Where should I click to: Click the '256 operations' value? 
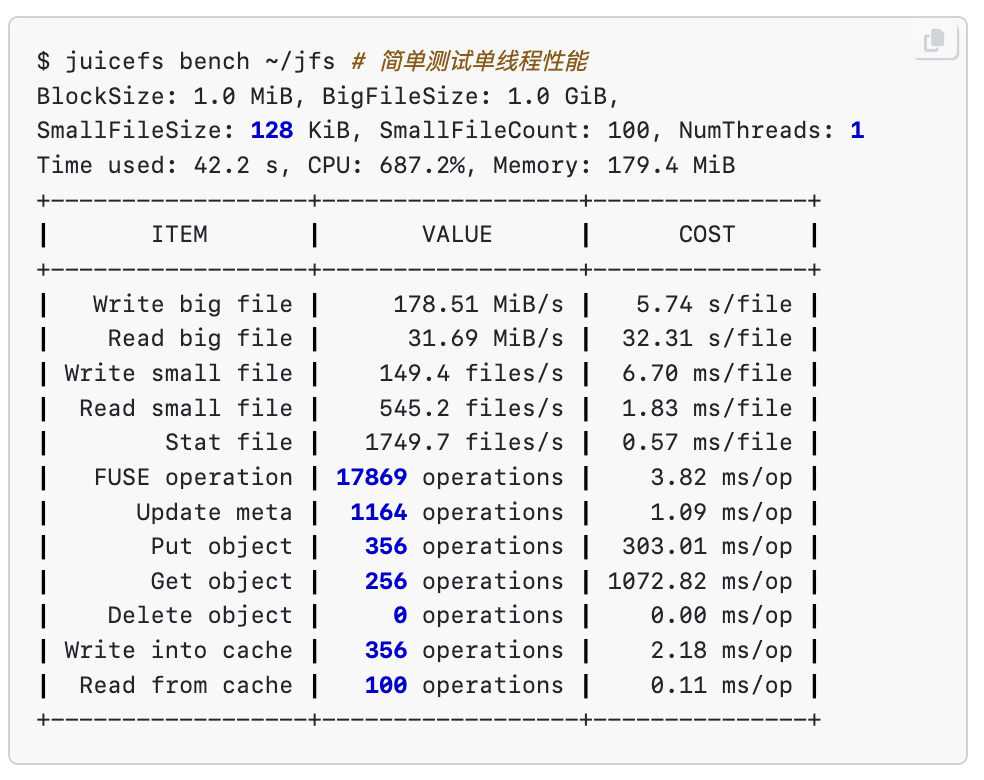point(464,581)
